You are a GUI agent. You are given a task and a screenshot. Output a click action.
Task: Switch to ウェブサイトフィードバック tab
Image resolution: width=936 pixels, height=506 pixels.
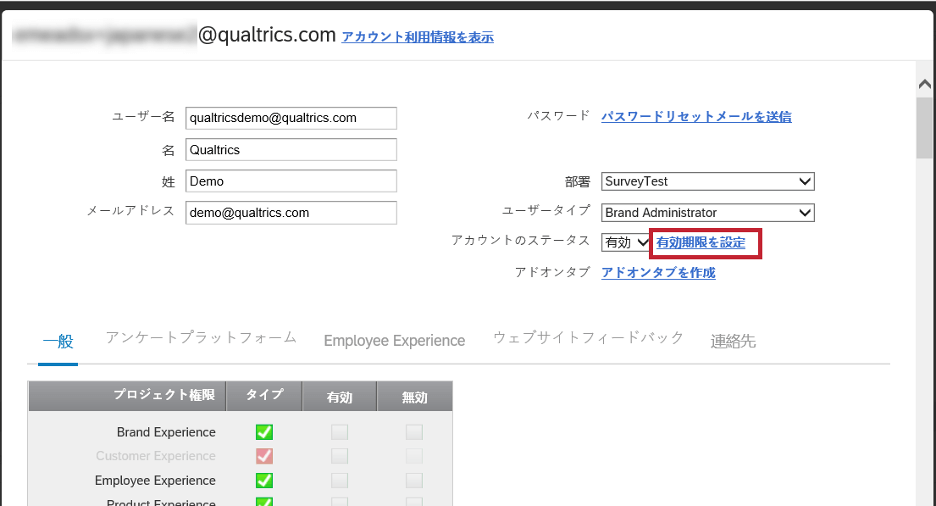pyautogui.click(x=588, y=338)
